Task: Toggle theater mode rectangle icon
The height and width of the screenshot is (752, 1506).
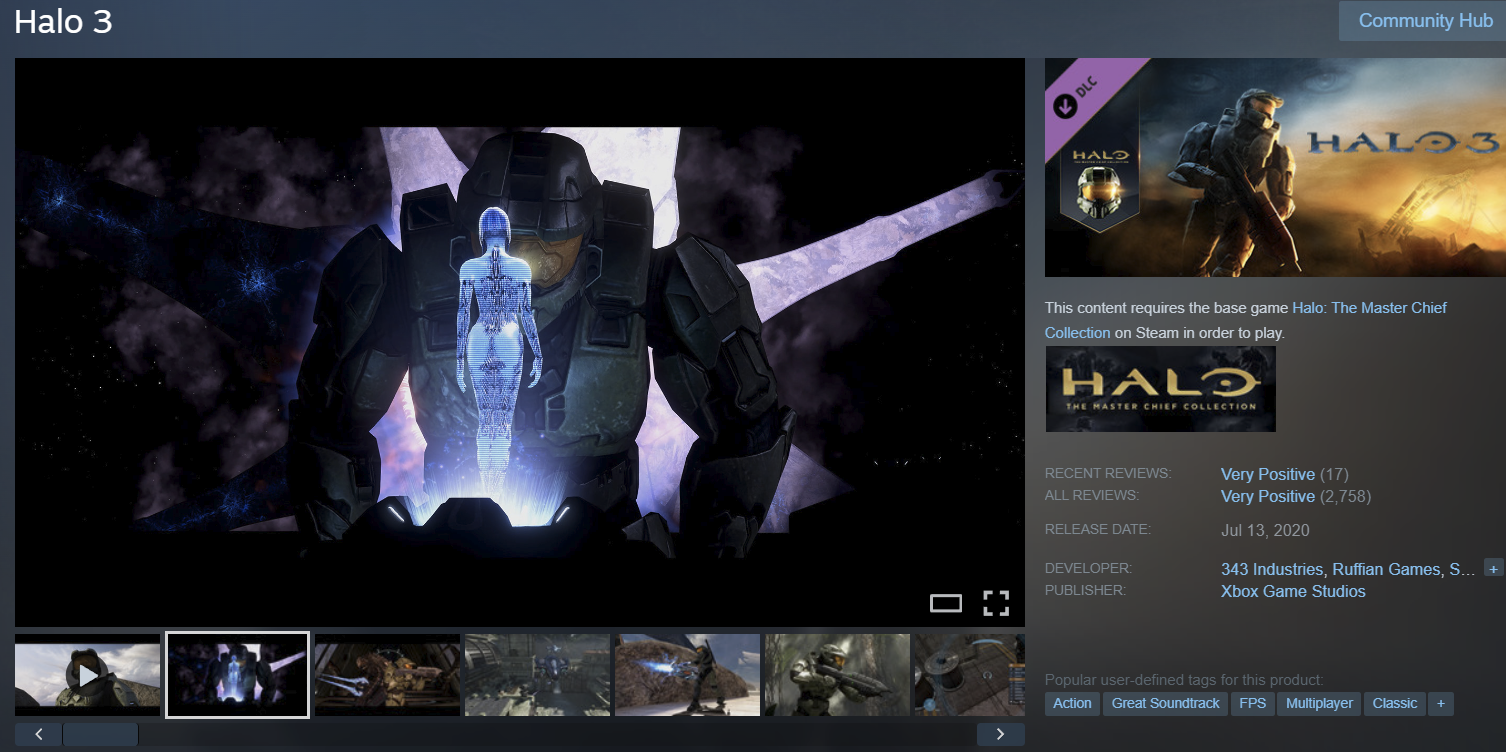Action: 945,603
